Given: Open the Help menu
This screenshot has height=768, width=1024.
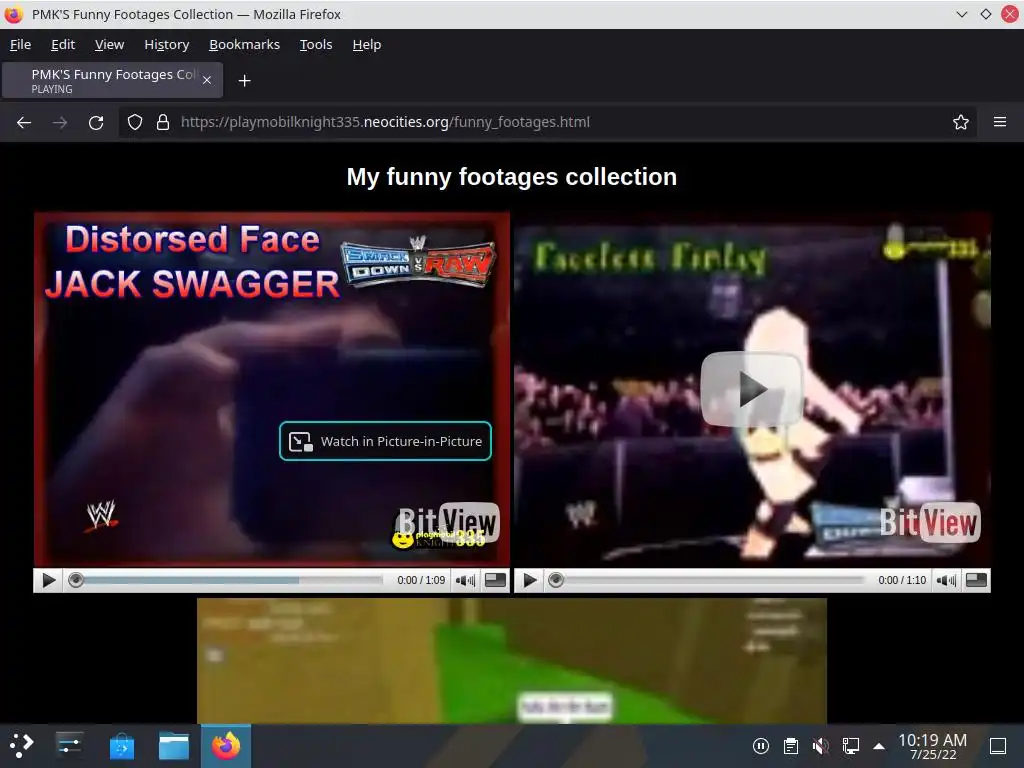Looking at the screenshot, I should [366, 44].
